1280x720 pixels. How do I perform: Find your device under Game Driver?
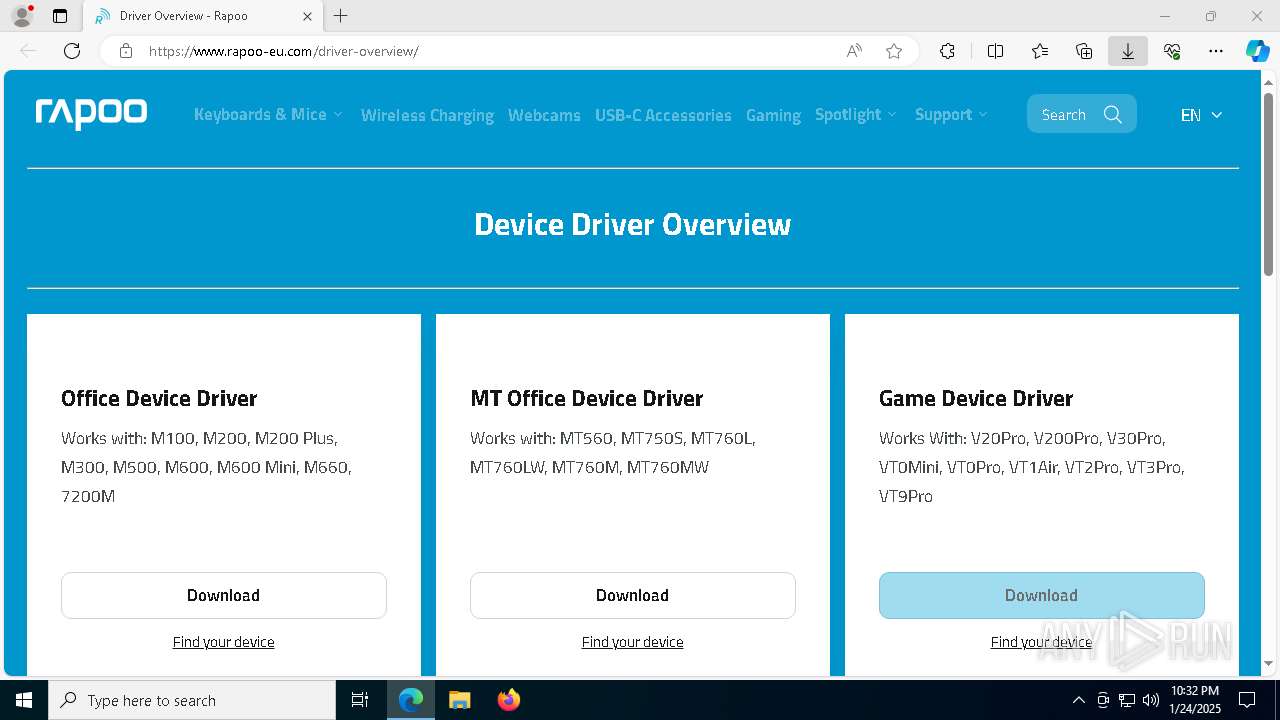click(x=1041, y=642)
